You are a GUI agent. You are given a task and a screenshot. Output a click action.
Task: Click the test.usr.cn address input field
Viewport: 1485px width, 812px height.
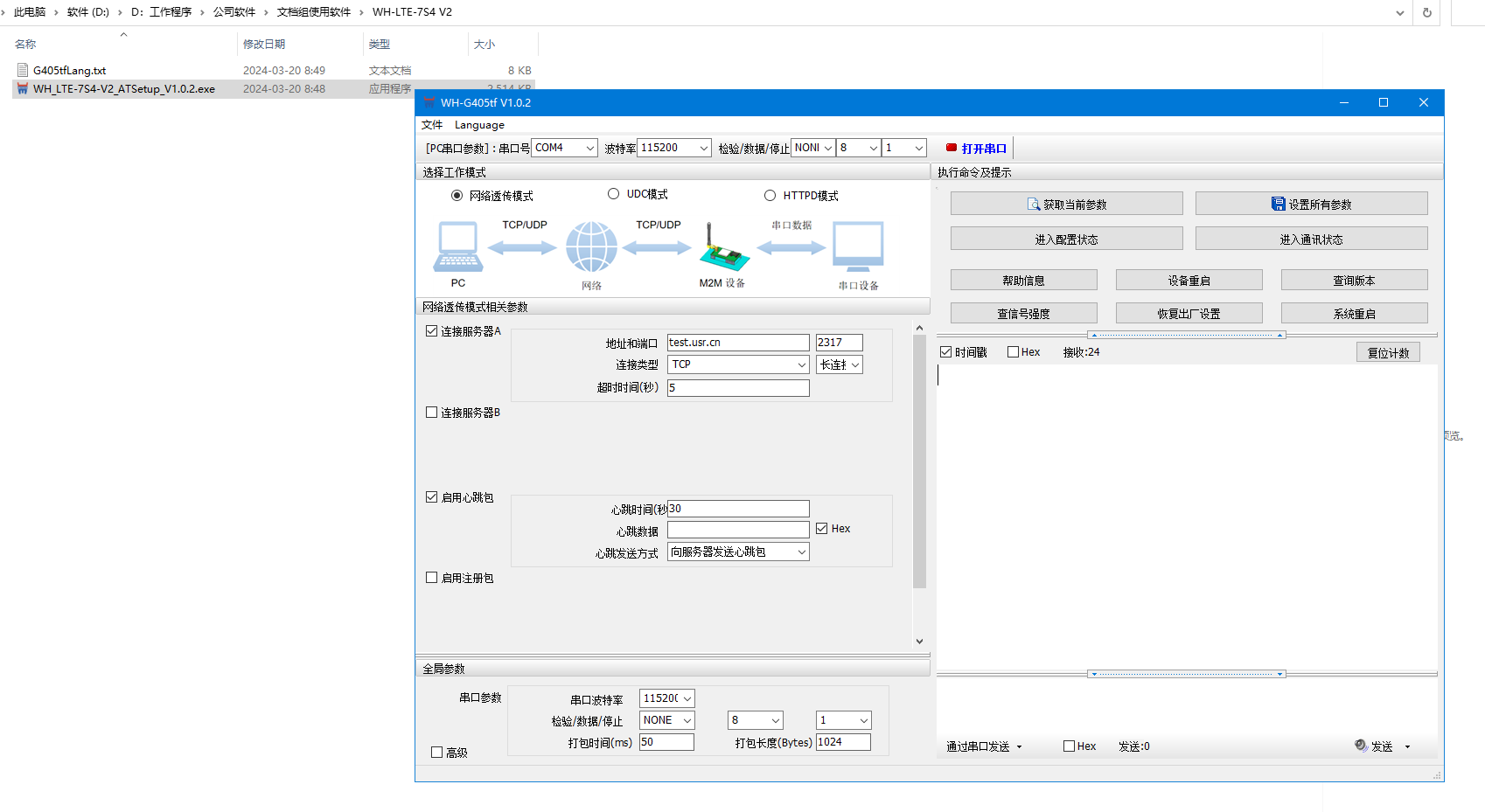pos(738,343)
